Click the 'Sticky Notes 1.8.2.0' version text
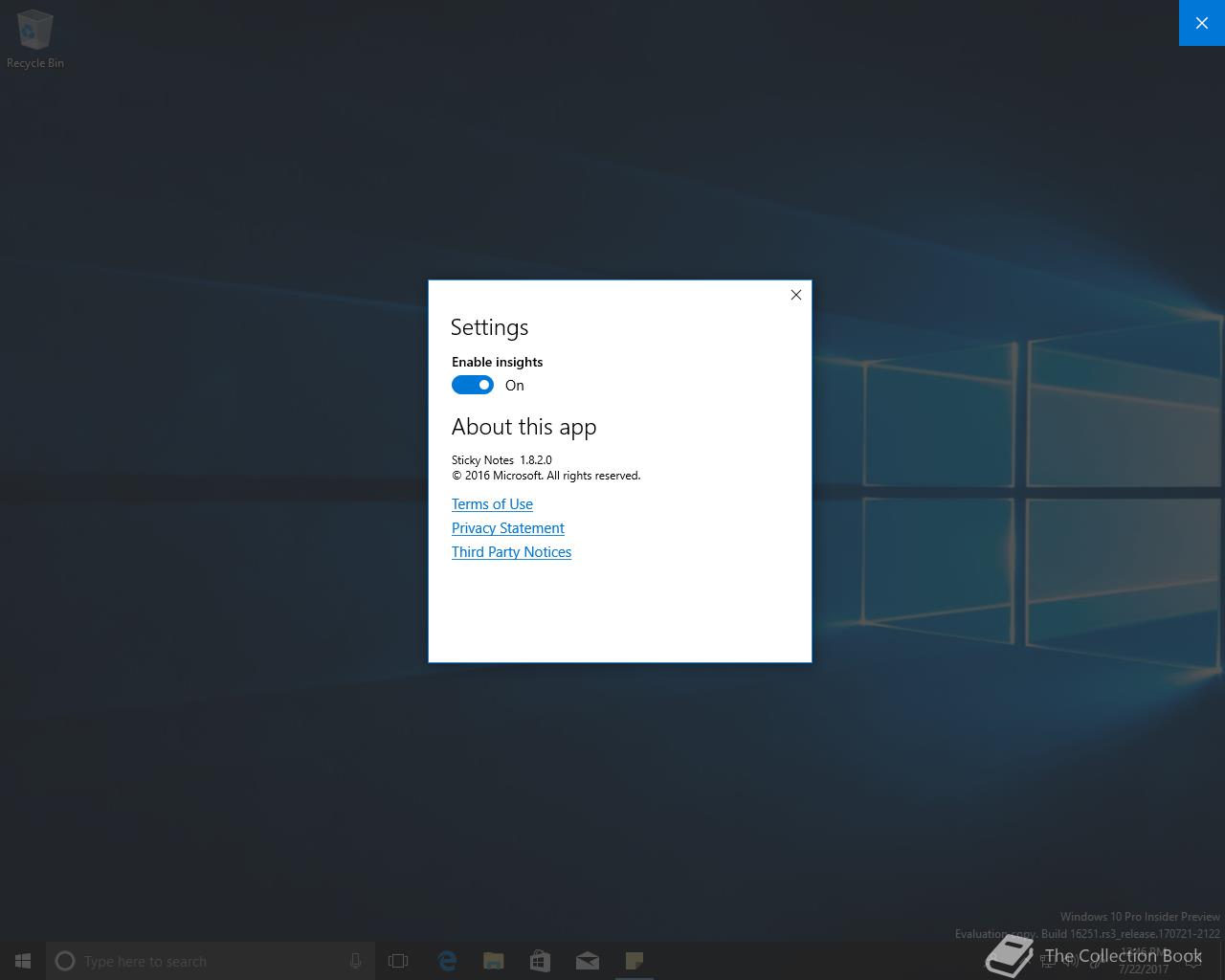 501,460
